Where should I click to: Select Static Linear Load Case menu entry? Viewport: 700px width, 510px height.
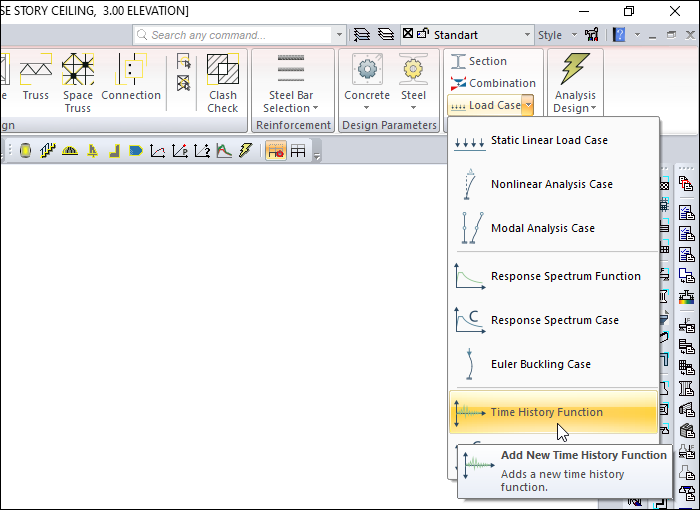point(549,140)
